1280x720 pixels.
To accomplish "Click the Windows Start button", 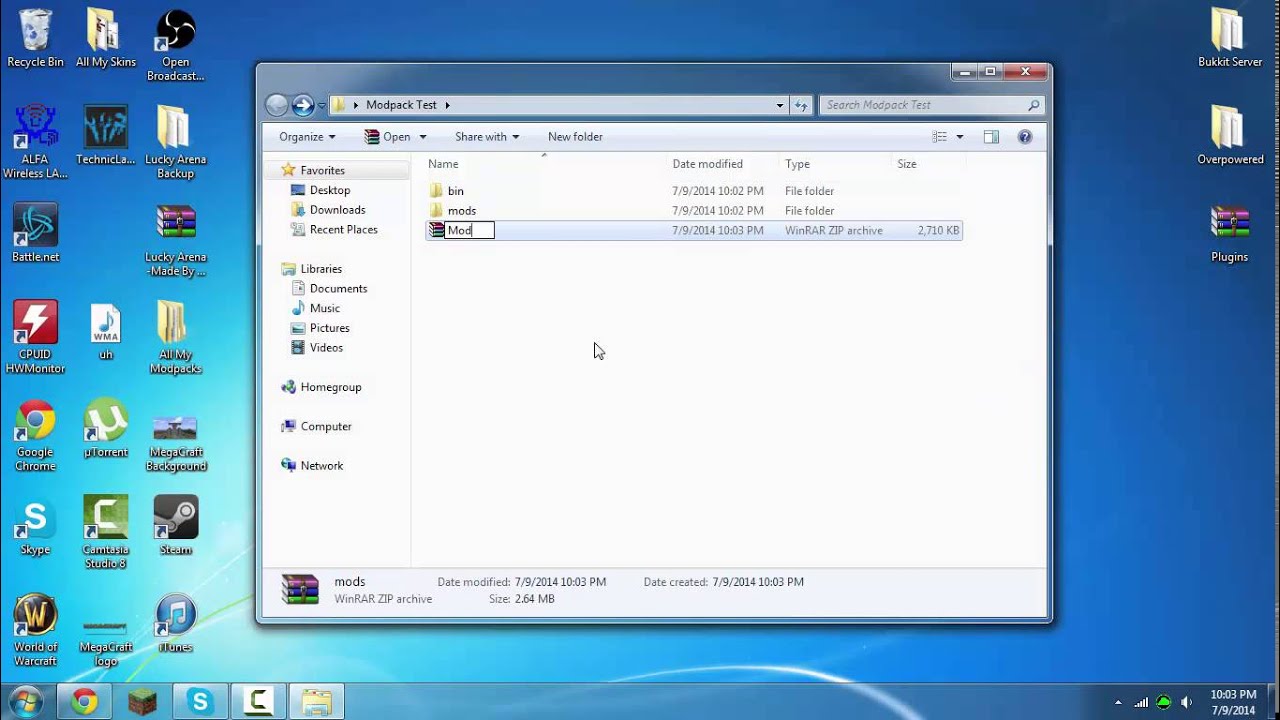I will (x=26, y=702).
